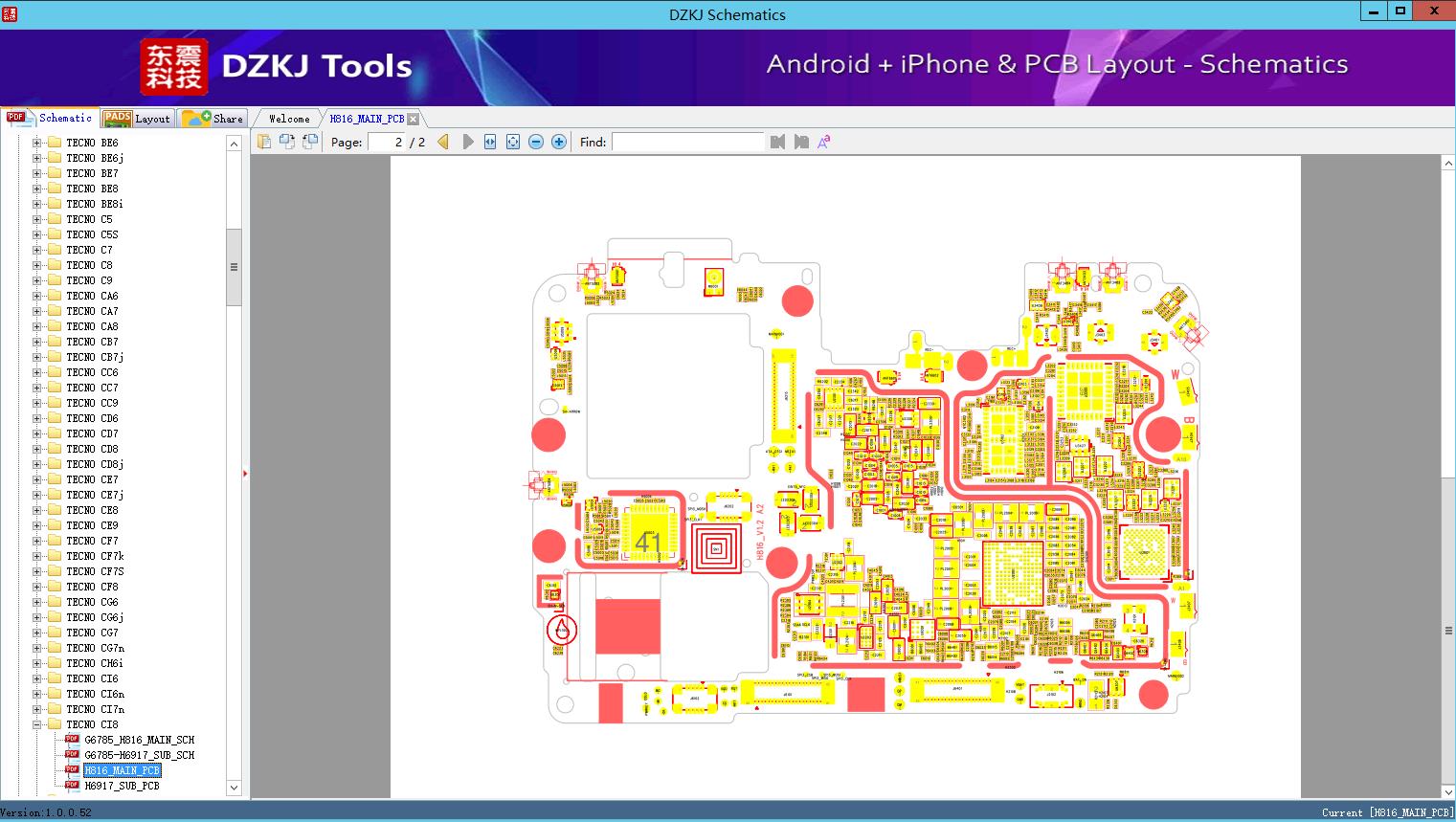
Task: Expand the TECNO C7 folder
Action: (37, 250)
